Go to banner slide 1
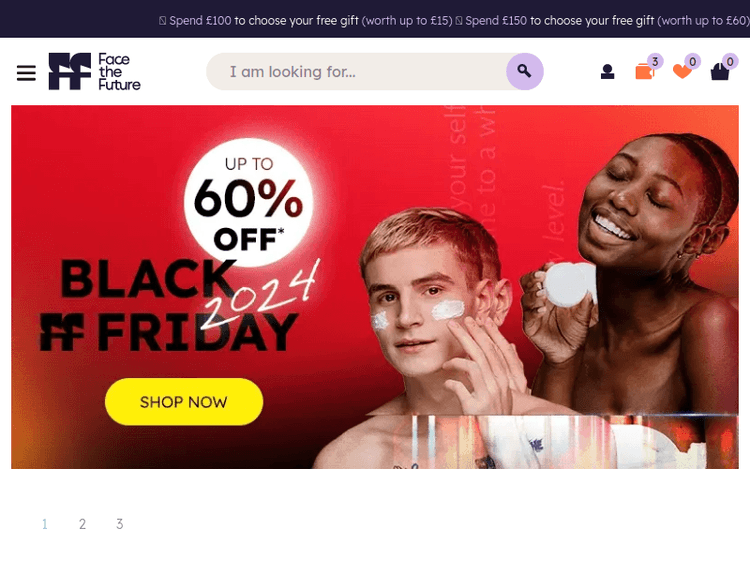This screenshot has width=750, height=563. coord(44,524)
